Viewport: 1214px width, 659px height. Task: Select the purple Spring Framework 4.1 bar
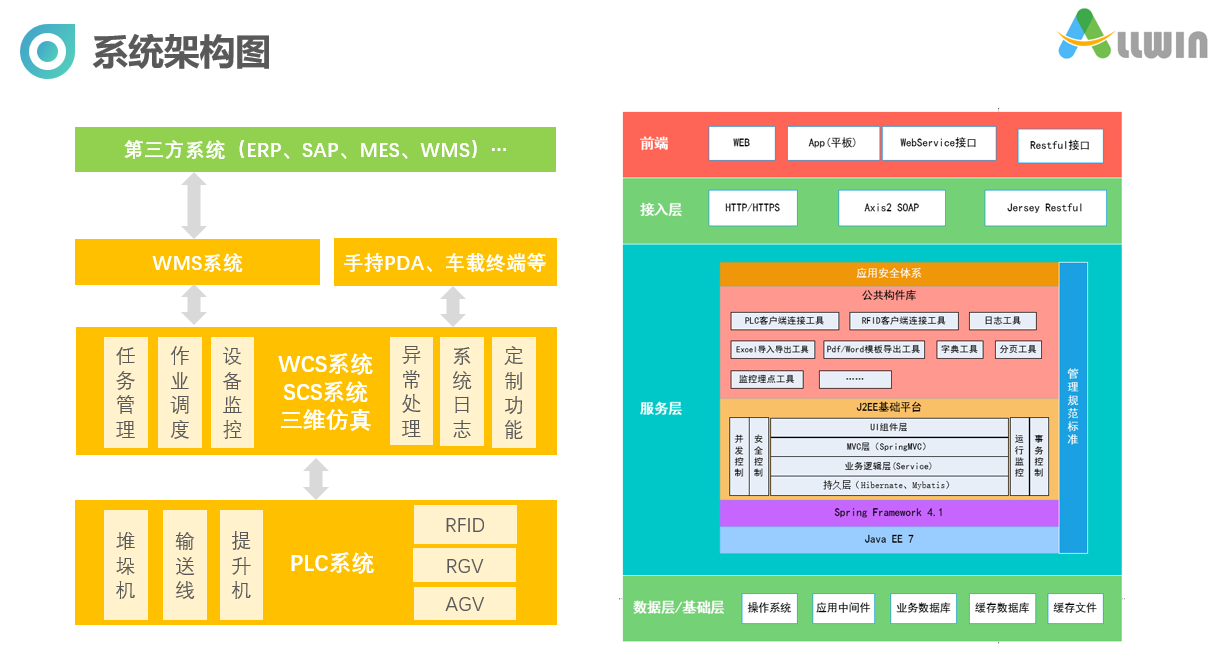point(889,513)
